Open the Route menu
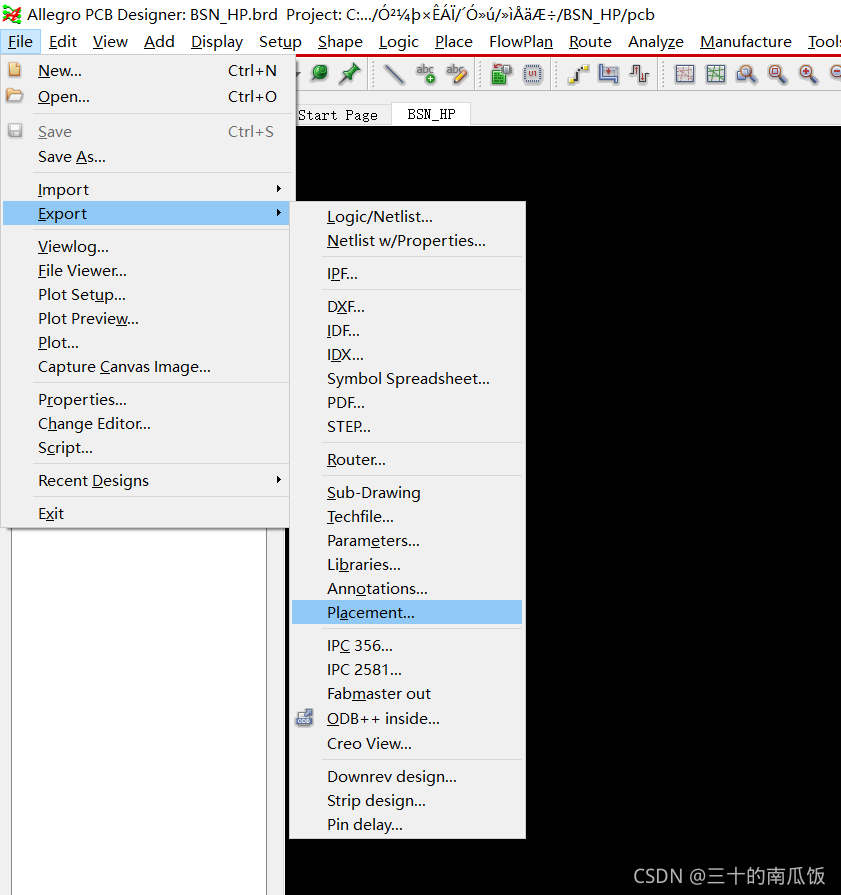The height and width of the screenshot is (895, 841). 590,41
